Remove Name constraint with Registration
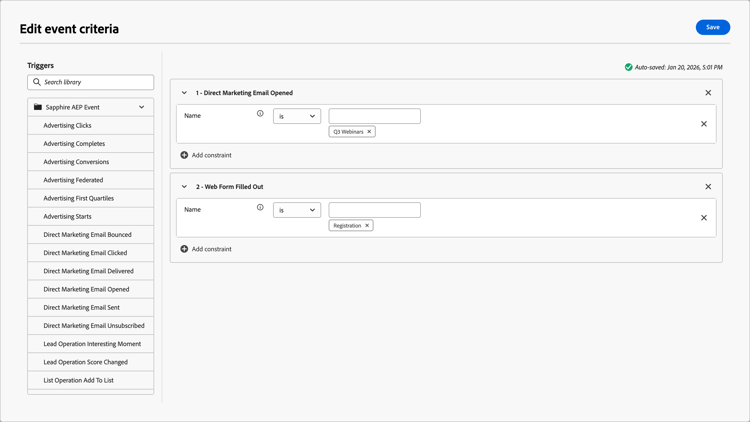This screenshot has height=422, width=750. 704,218
